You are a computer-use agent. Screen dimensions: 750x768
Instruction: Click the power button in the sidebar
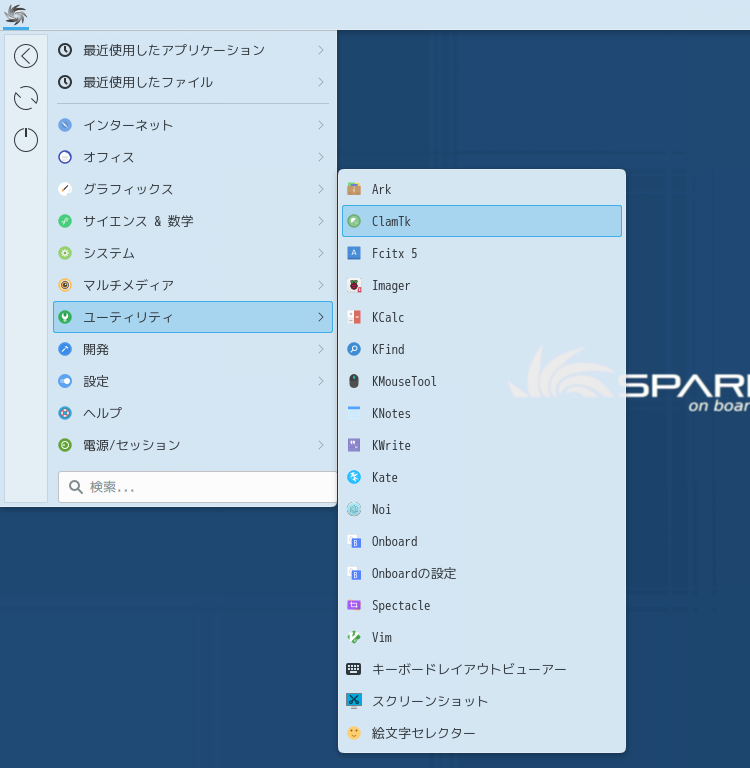tap(26, 140)
